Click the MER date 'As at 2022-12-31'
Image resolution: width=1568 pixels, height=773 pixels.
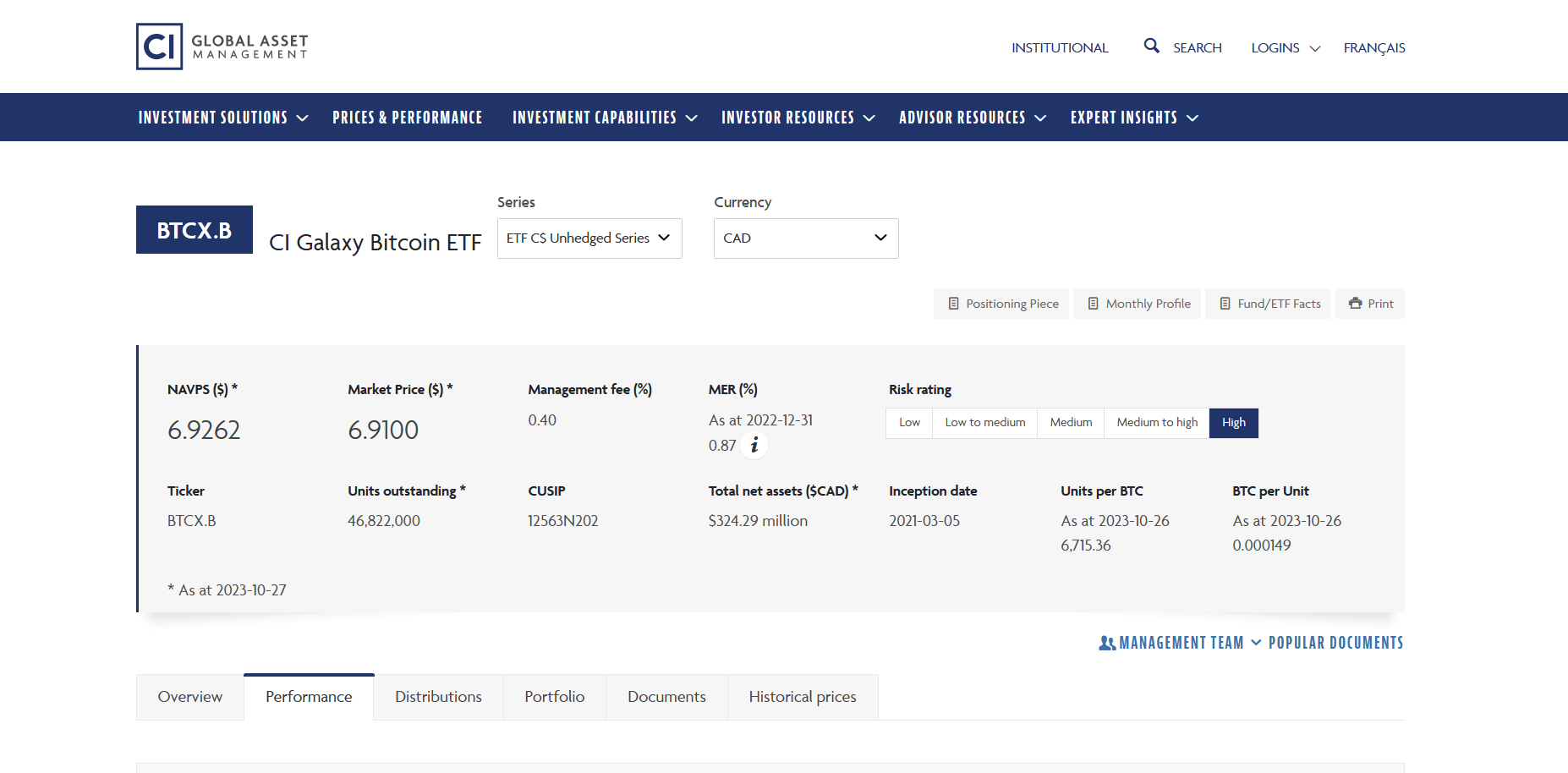pyautogui.click(x=760, y=420)
